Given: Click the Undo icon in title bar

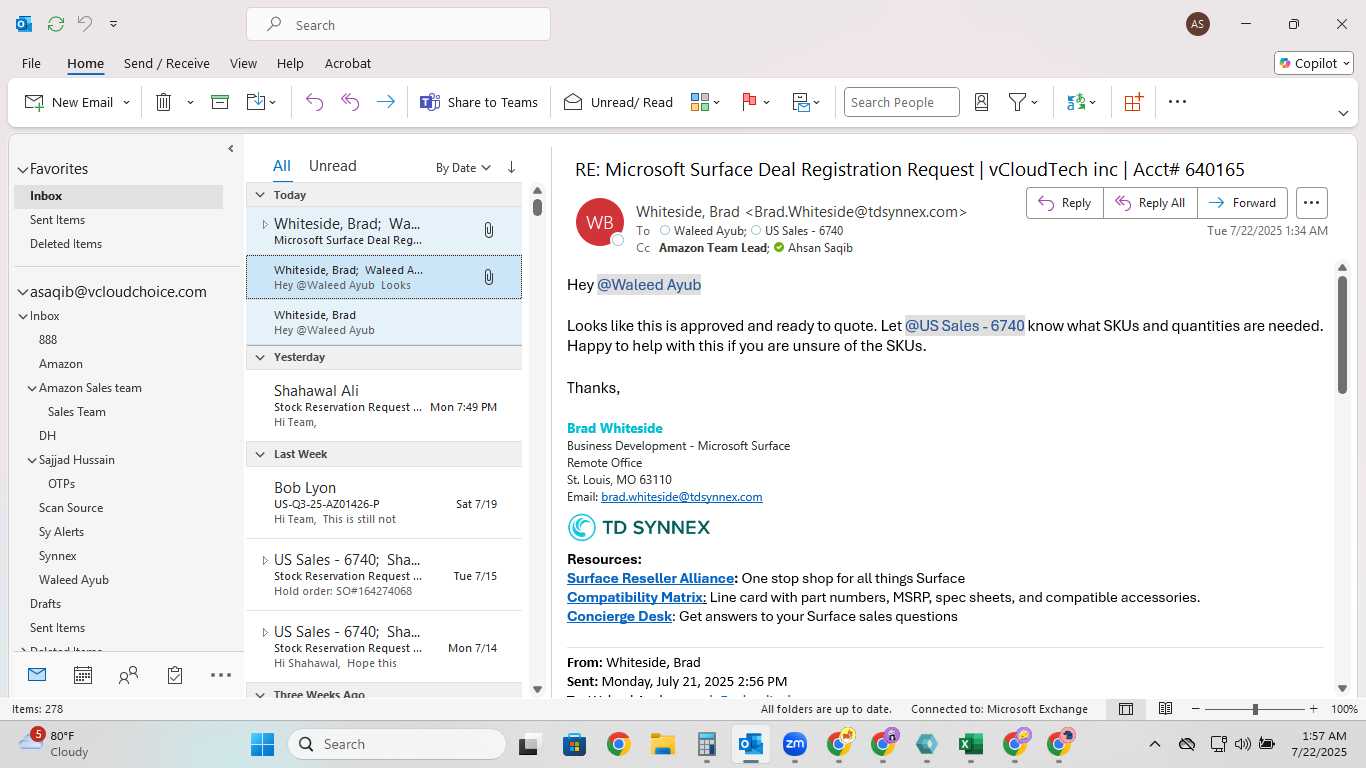Looking at the screenshot, I should pyautogui.click(x=85, y=24).
